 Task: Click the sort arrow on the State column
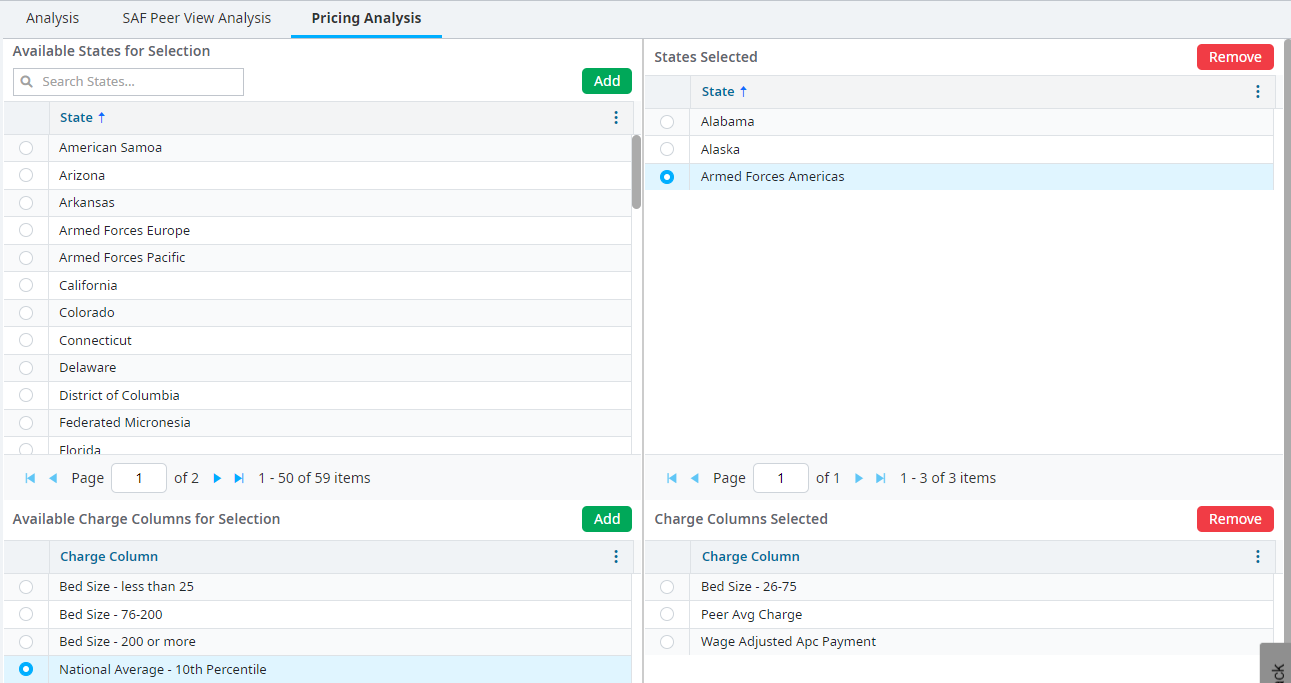pos(102,117)
